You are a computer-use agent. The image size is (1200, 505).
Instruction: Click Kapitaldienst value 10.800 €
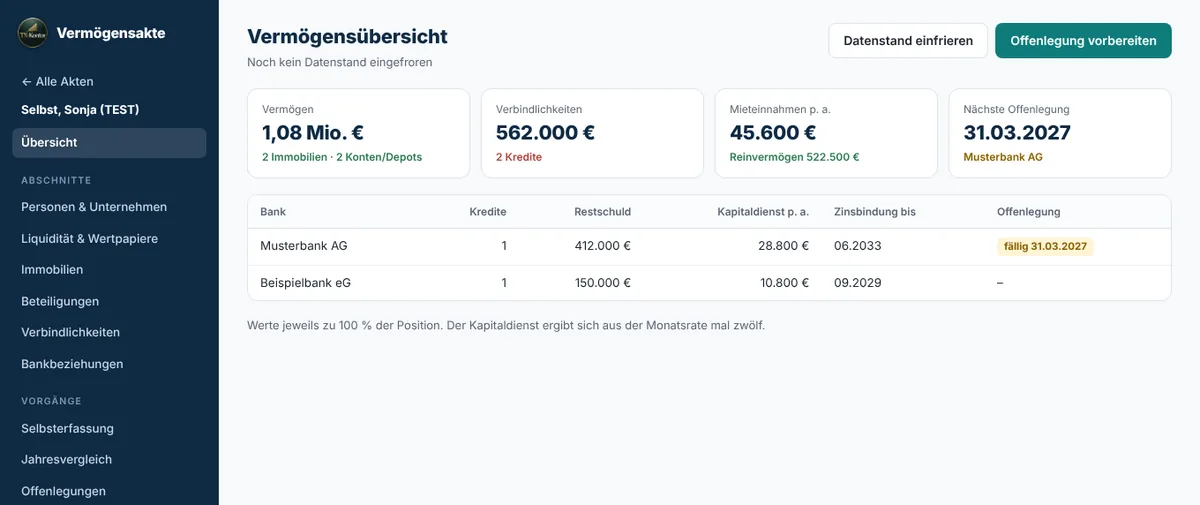[x=784, y=283]
